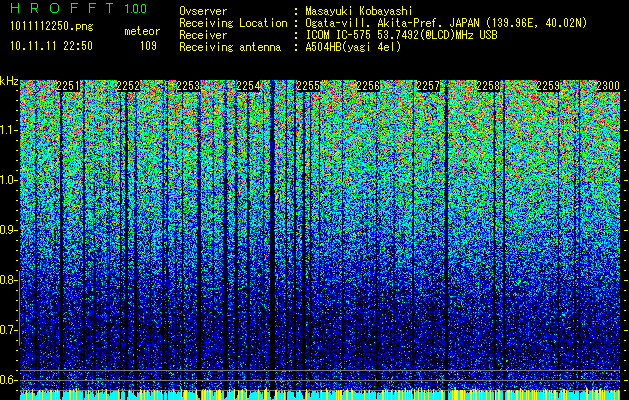629x400 pixels.
Task: Click the 1.1 kHz axis label
Action: tap(8, 130)
